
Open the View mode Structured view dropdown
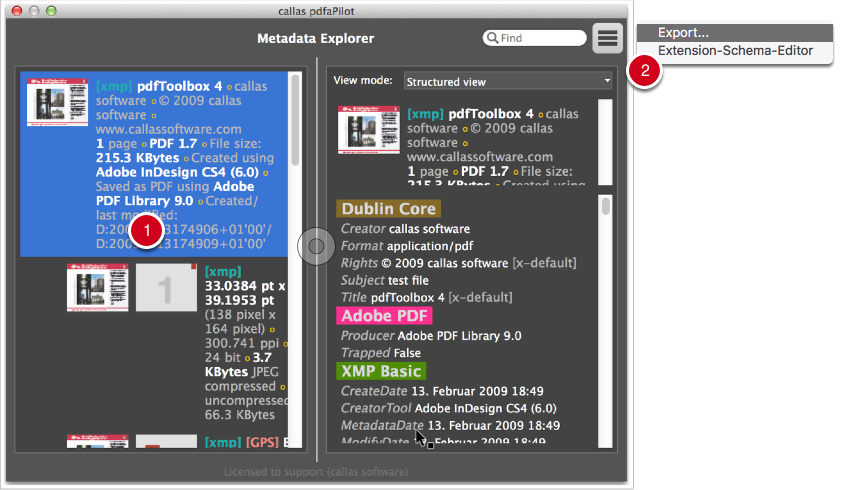point(508,82)
